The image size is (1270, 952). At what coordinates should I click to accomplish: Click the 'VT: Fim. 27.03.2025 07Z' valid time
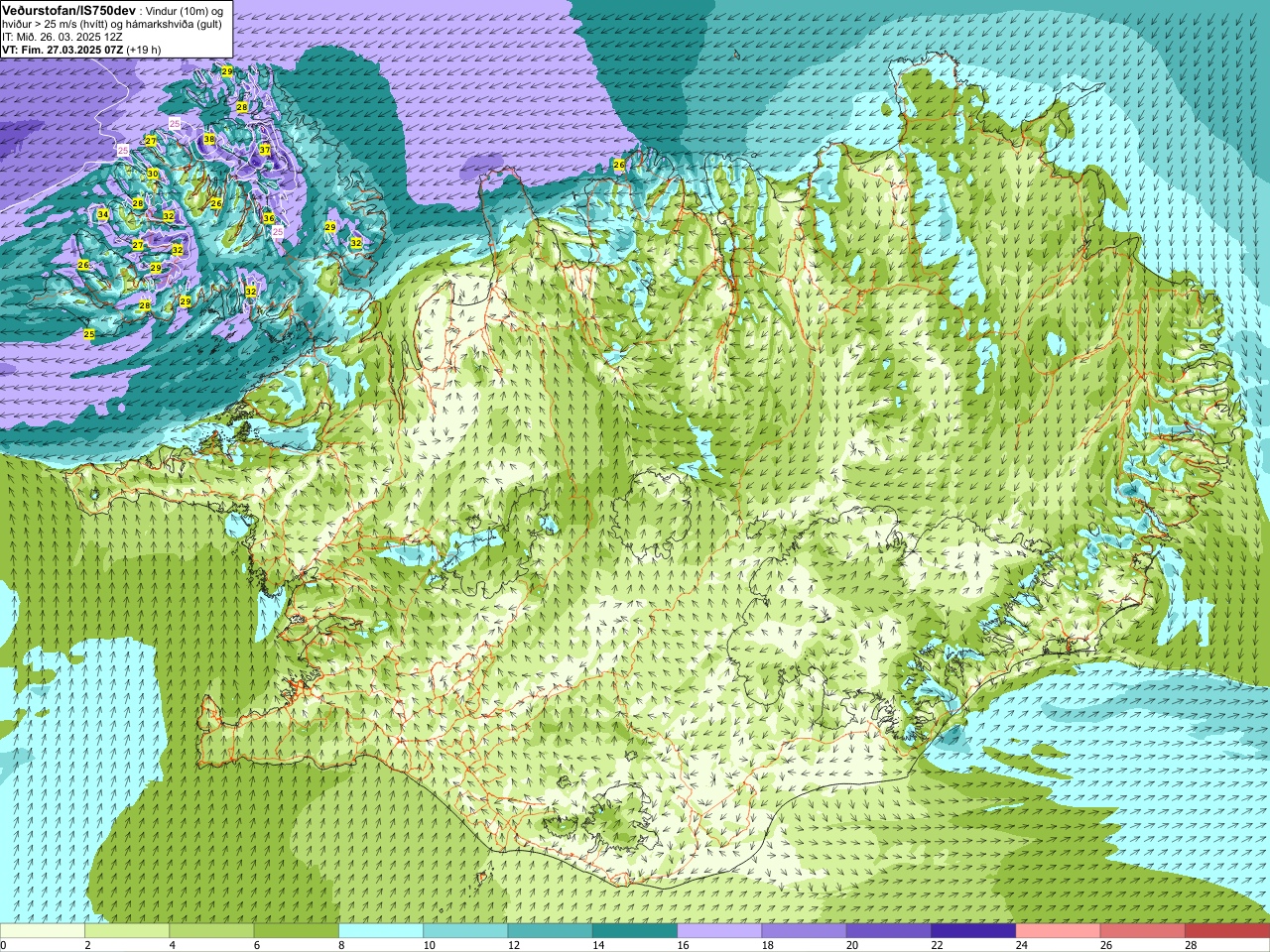tap(61, 50)
